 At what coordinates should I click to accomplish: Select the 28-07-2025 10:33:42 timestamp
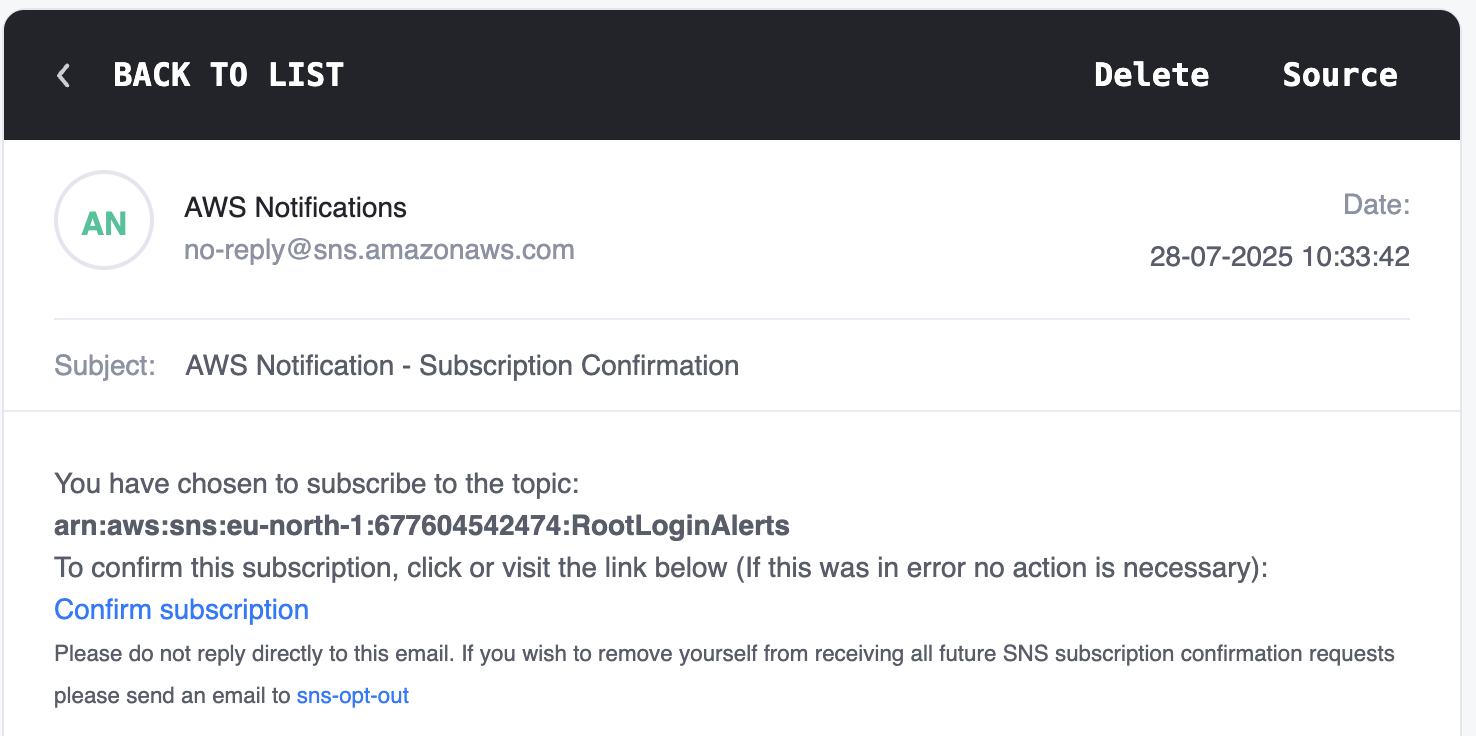1279,257
